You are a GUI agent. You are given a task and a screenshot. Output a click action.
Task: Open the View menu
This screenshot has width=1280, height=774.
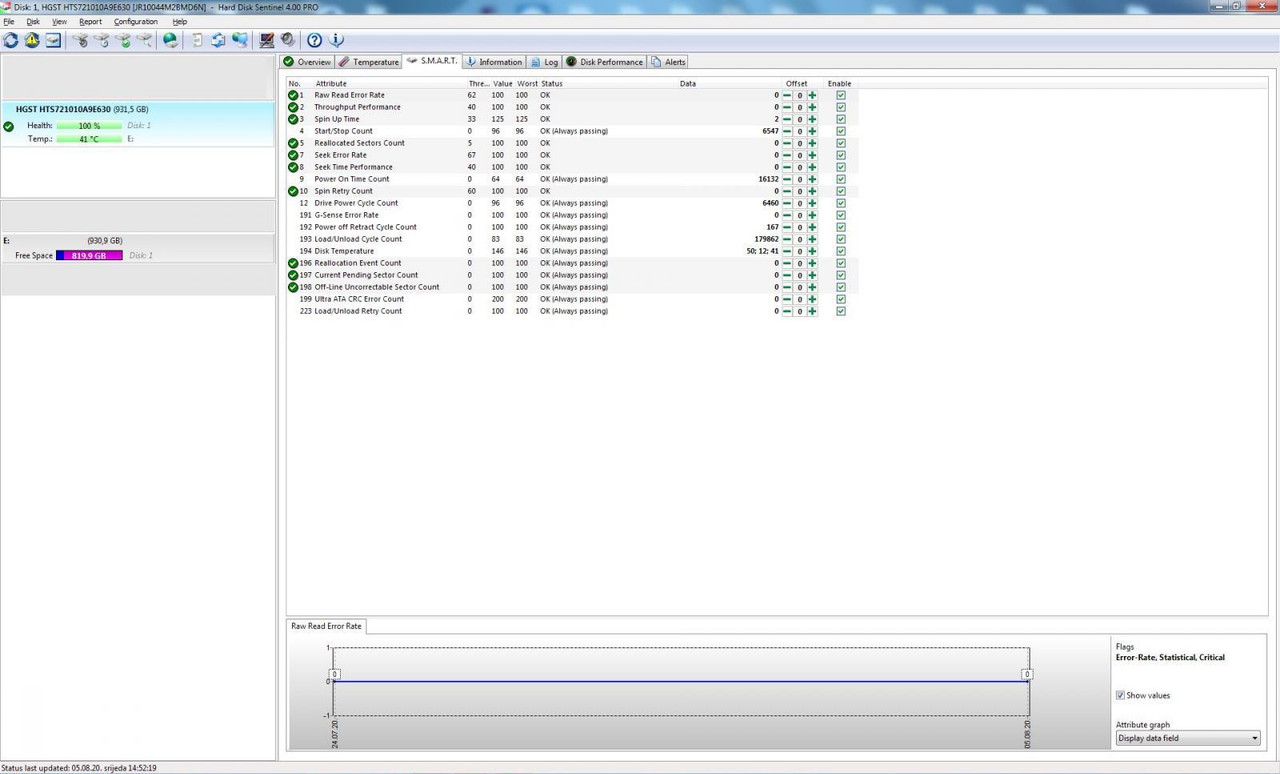(x=59, y=21)
